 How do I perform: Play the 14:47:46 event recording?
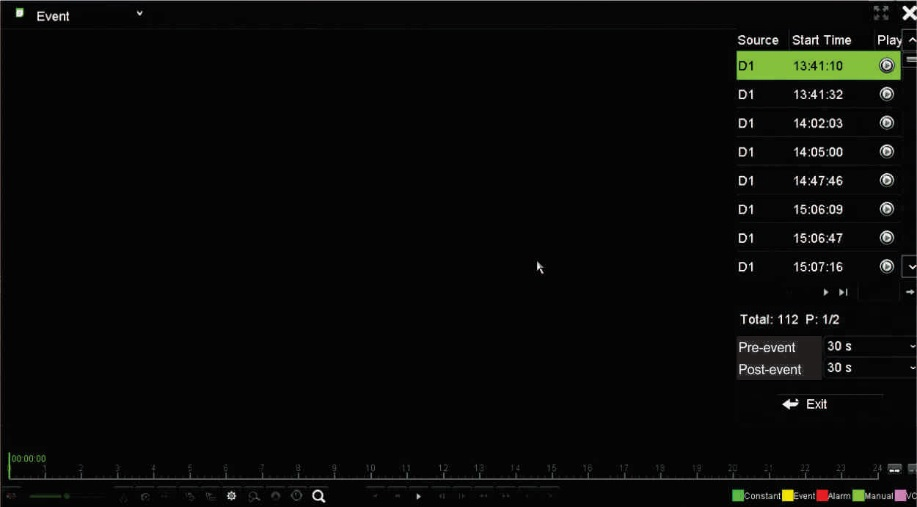(887, 180)
